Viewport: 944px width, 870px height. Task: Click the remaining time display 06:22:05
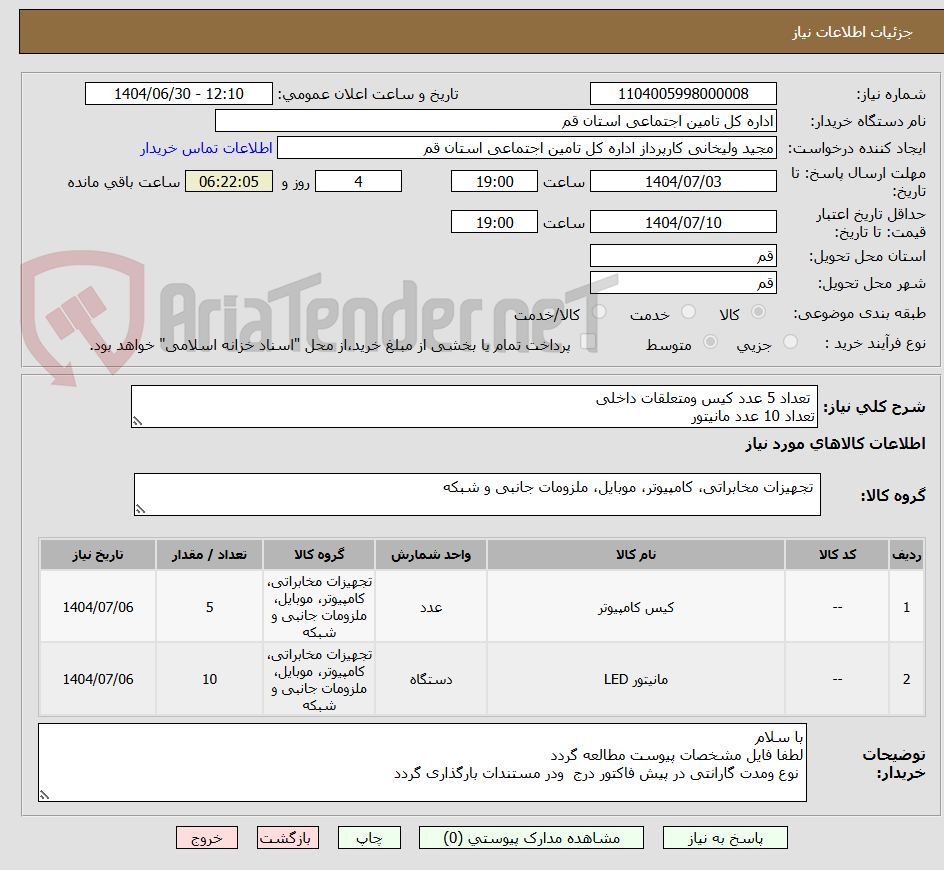coord(229,181)
